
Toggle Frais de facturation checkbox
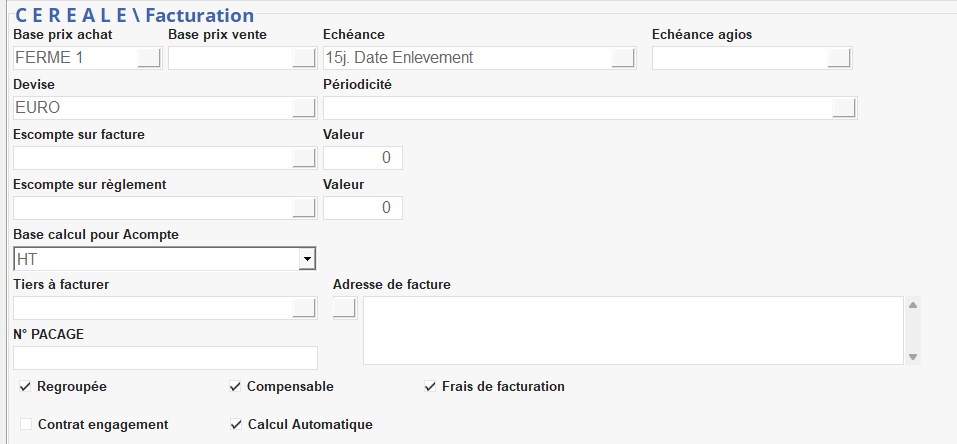click(430, 386)
